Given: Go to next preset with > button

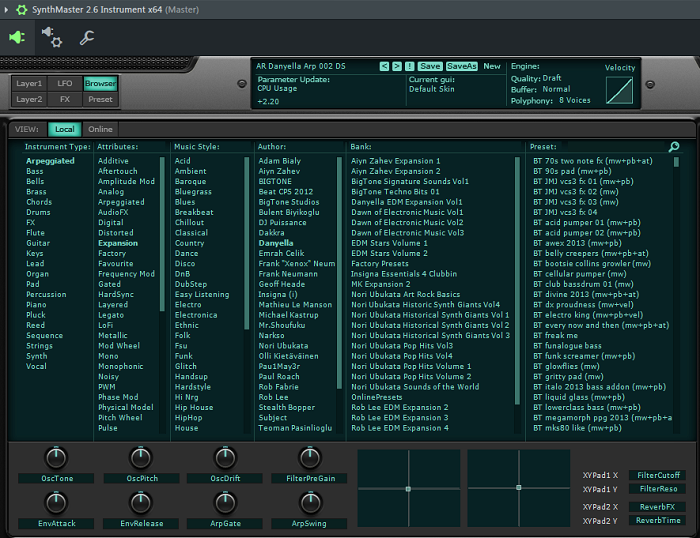Looking at the screenshot, I should click(x=396, y=66).
